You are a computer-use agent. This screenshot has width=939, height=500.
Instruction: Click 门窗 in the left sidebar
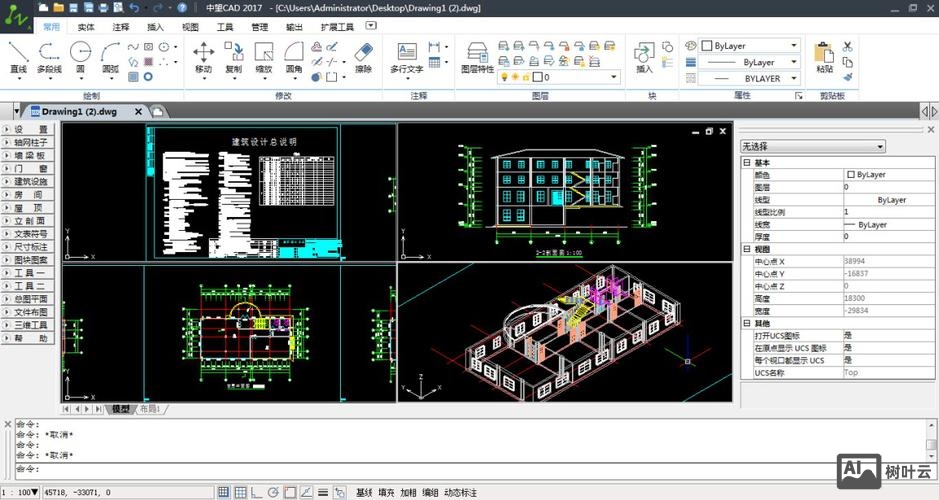[x=30, y=169]
